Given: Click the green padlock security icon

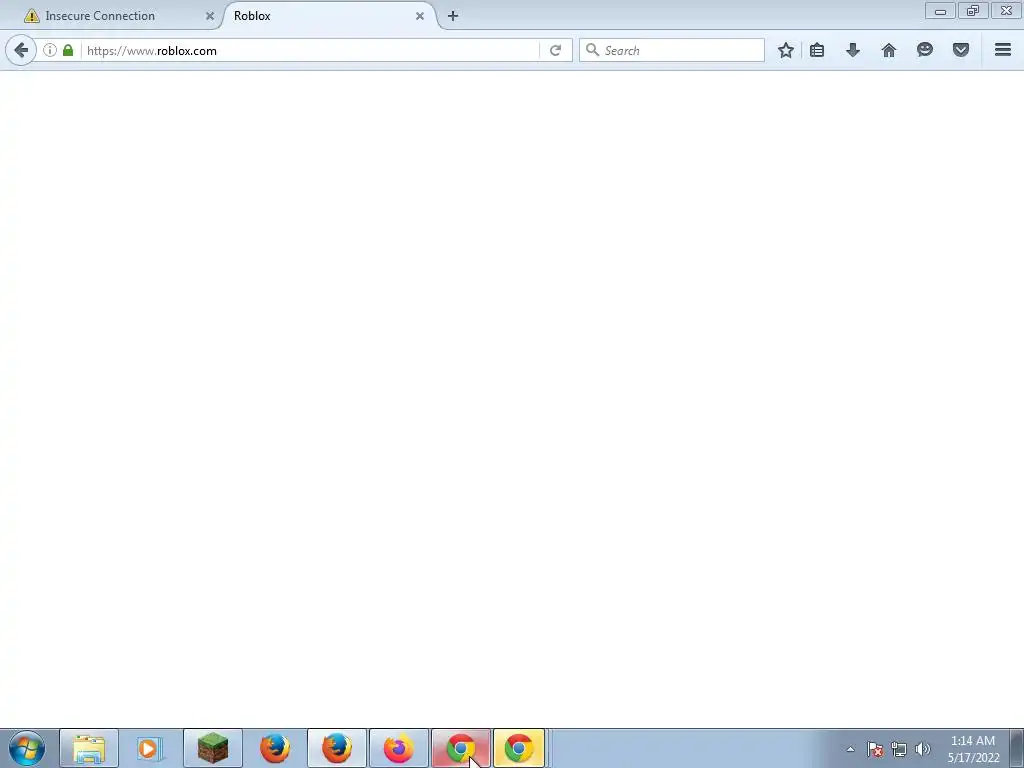Looking at the screenshot, I should coord(68,50).
